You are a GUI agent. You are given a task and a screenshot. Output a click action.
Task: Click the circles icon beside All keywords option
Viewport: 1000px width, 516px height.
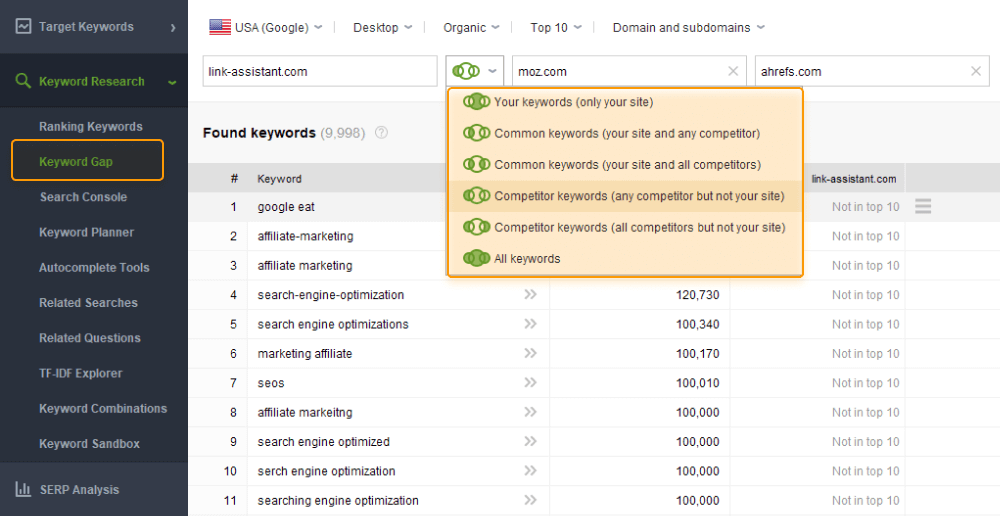(x=476, y=258)
